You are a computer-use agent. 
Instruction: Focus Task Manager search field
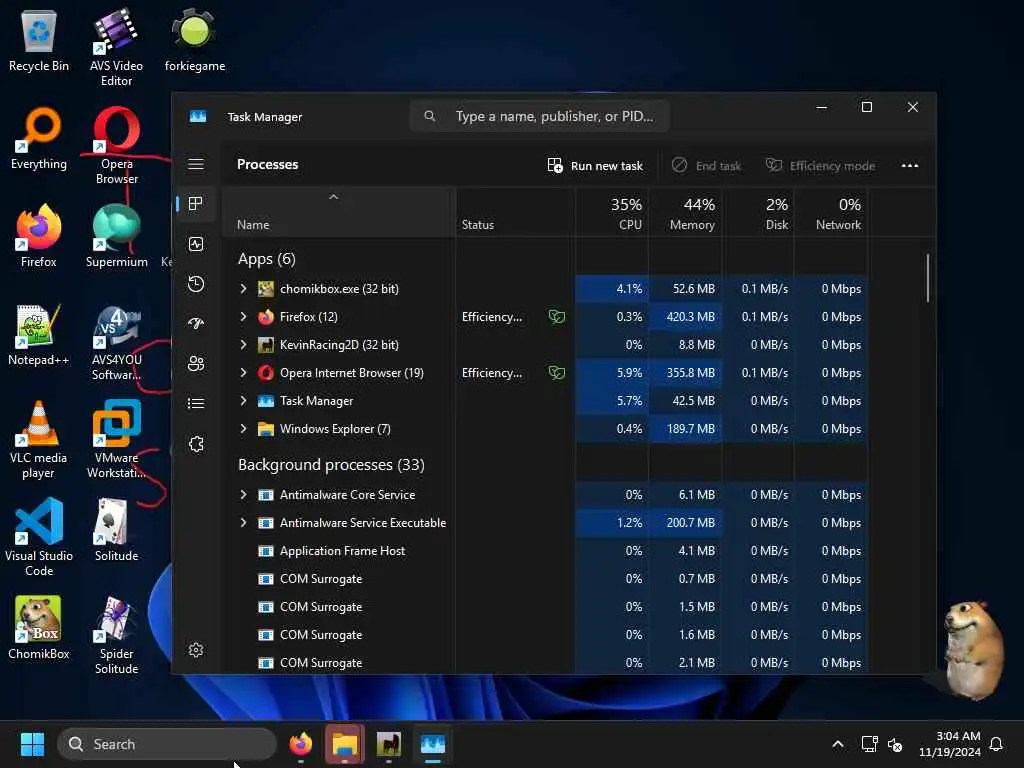[x=539, y=116]
